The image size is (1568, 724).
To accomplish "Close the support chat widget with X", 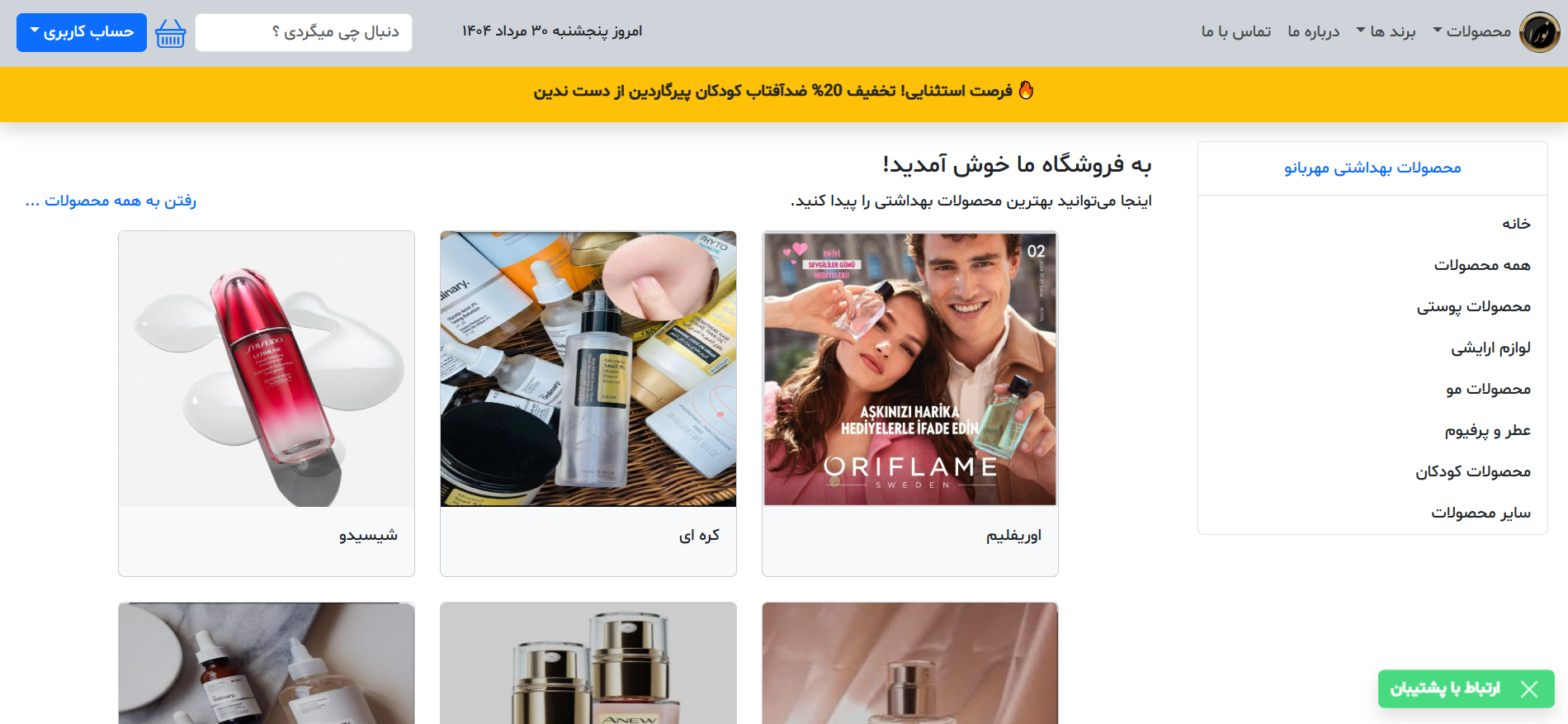I will coord(1529,689).
